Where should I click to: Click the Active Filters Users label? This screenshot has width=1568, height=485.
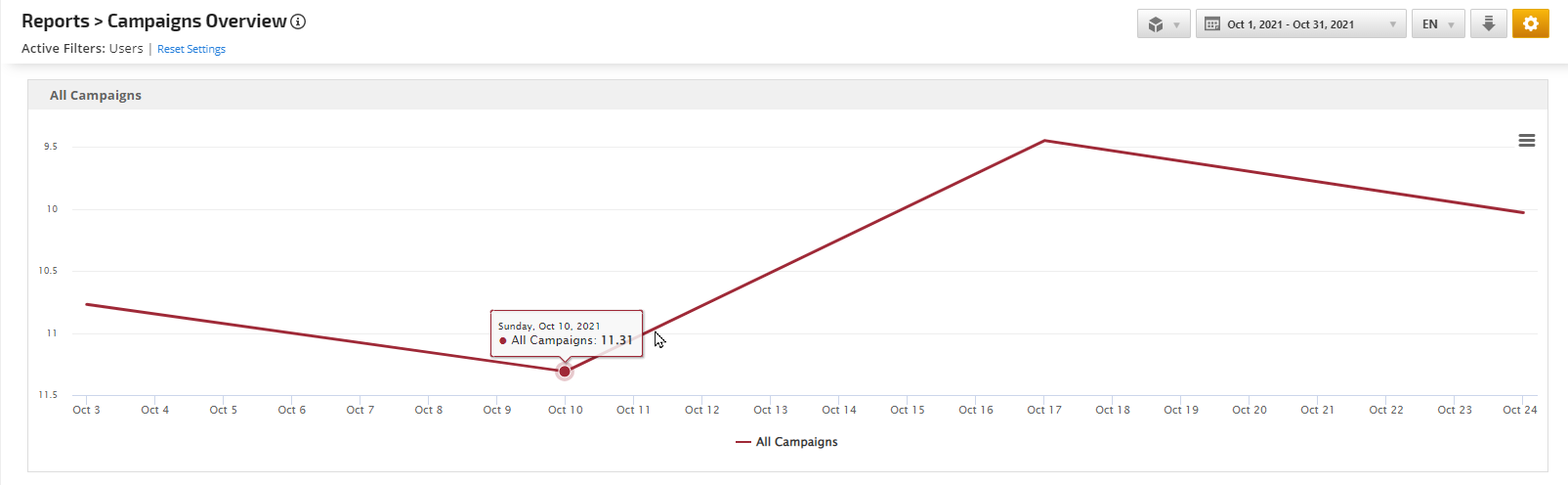point(82,49)
